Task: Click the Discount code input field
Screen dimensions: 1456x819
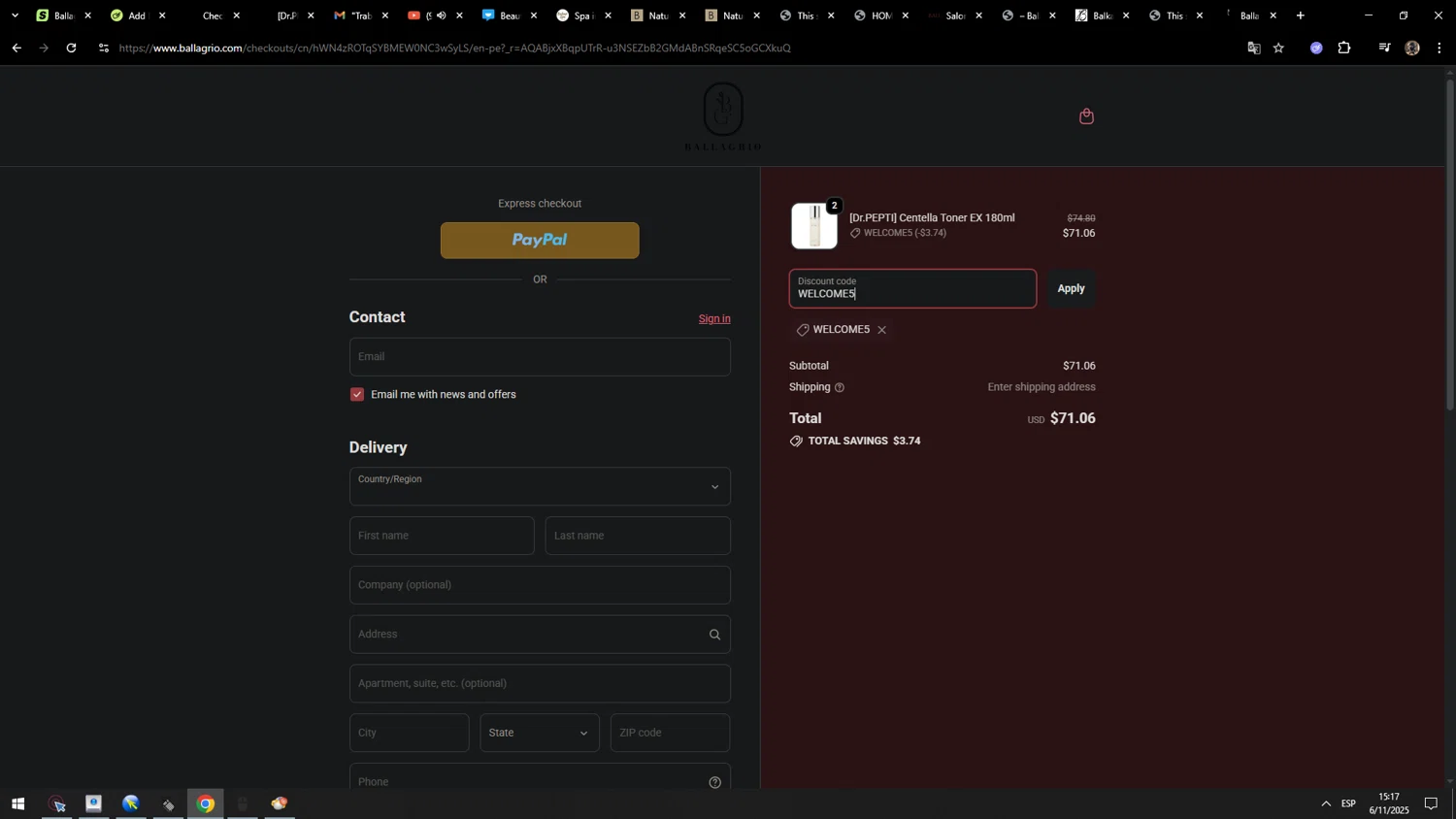Action: (x=912, y=288)
